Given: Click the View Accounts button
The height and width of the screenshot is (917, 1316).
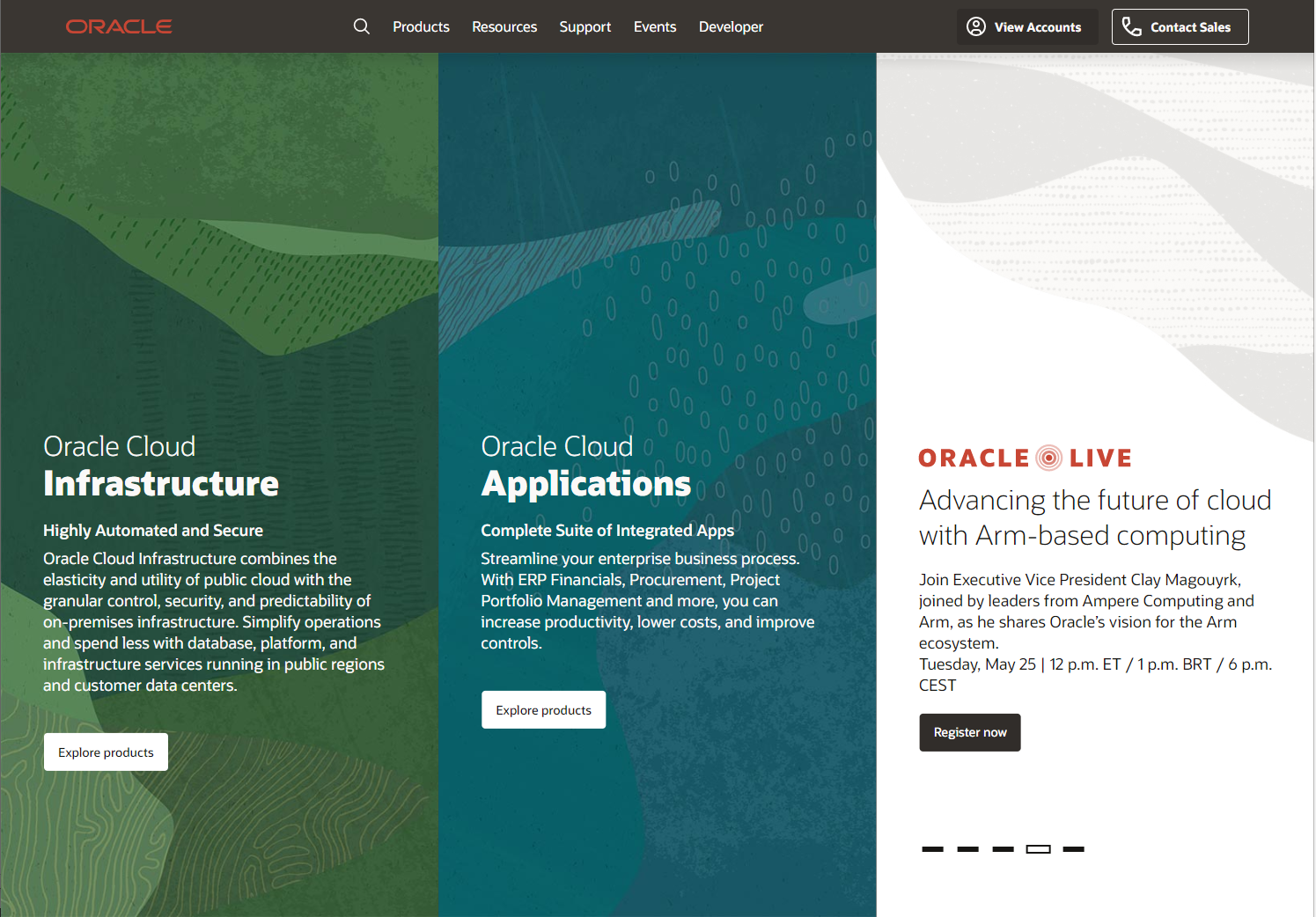Looking at the screenshot, I should pyautogui.click(x=1027, y=26).
